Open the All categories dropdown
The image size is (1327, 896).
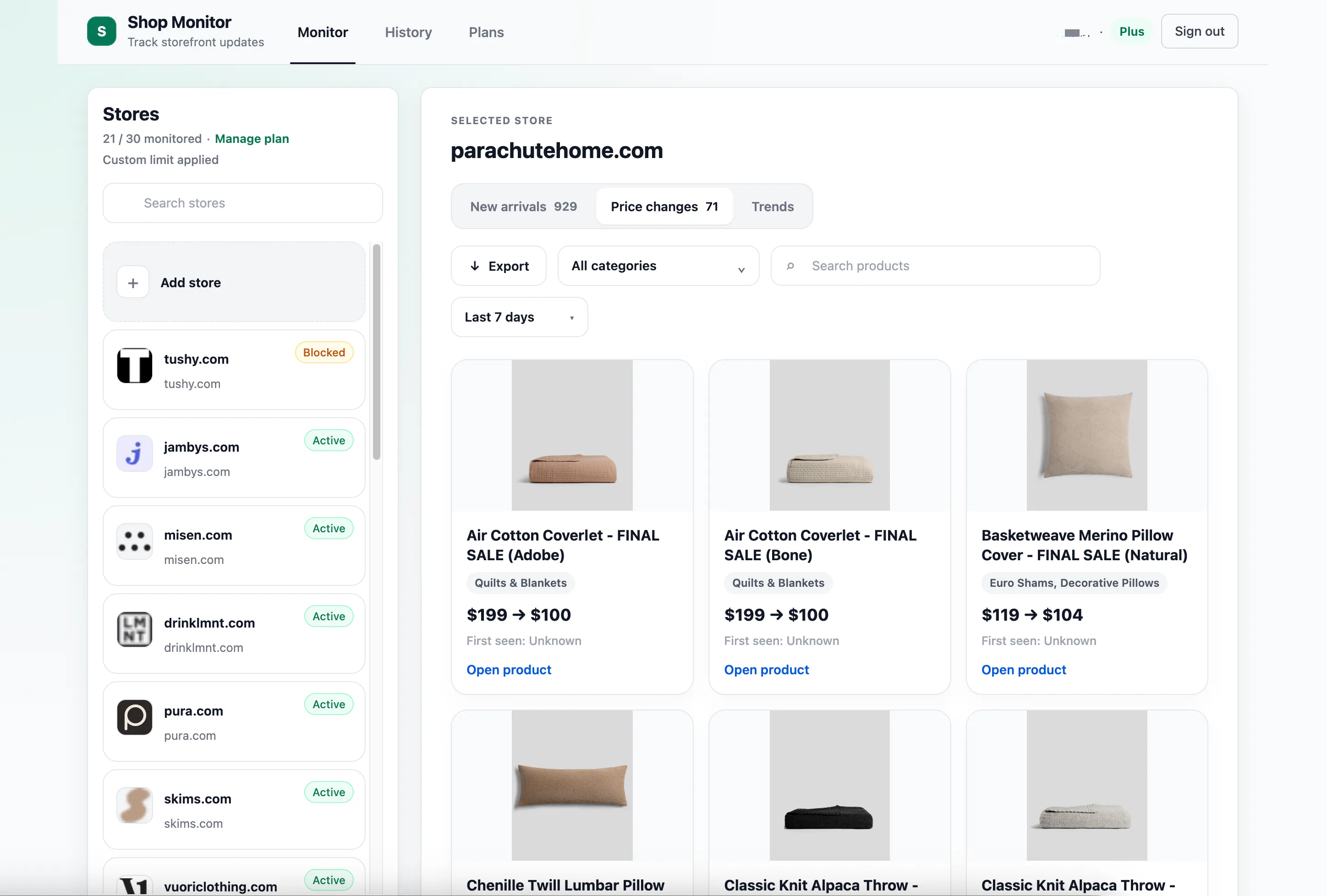coord(658,266)
